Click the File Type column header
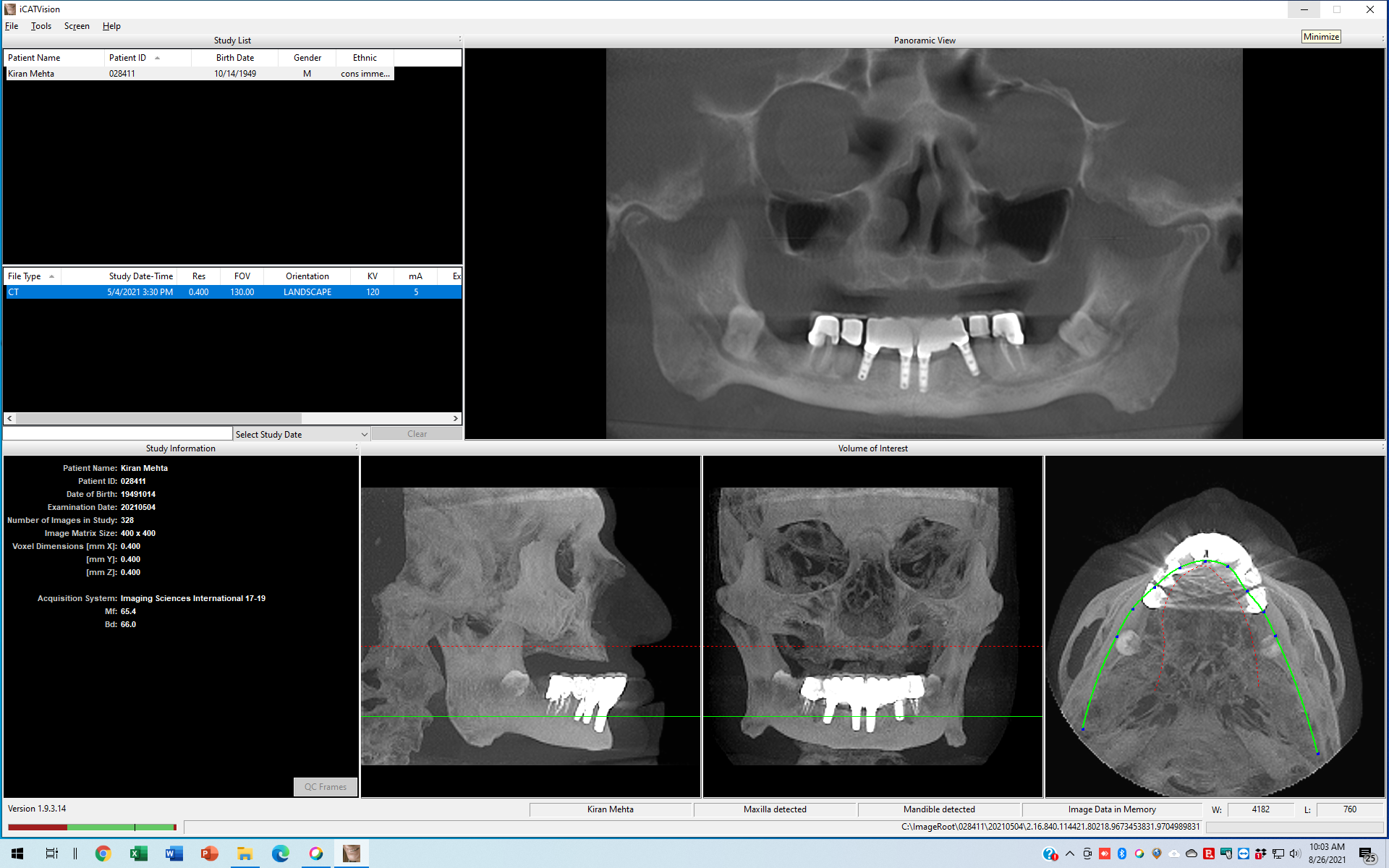 (x=32, y=276)
